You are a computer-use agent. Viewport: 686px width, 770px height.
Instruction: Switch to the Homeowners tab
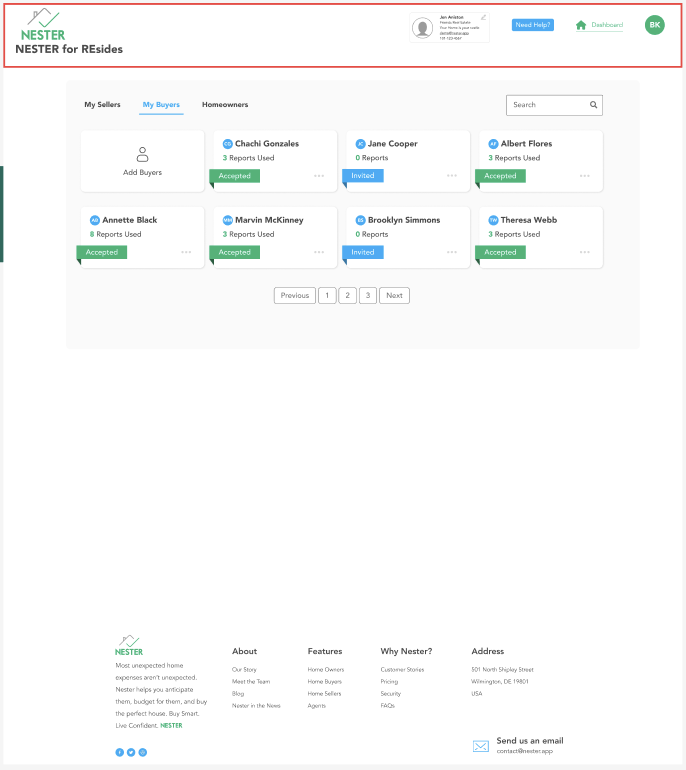point(225,105)
